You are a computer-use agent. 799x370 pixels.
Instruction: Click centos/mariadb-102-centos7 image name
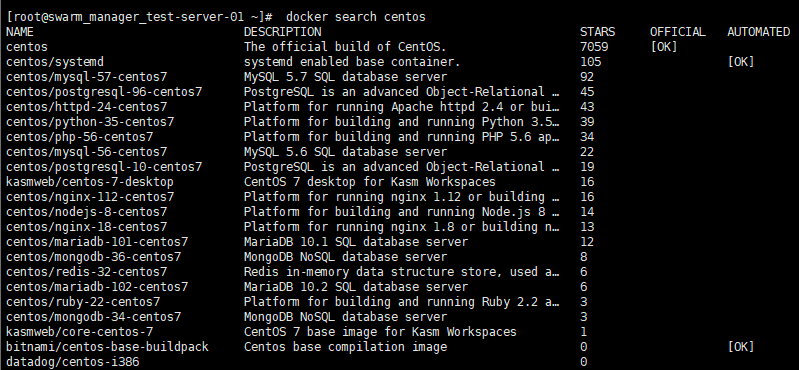point(97,286)
